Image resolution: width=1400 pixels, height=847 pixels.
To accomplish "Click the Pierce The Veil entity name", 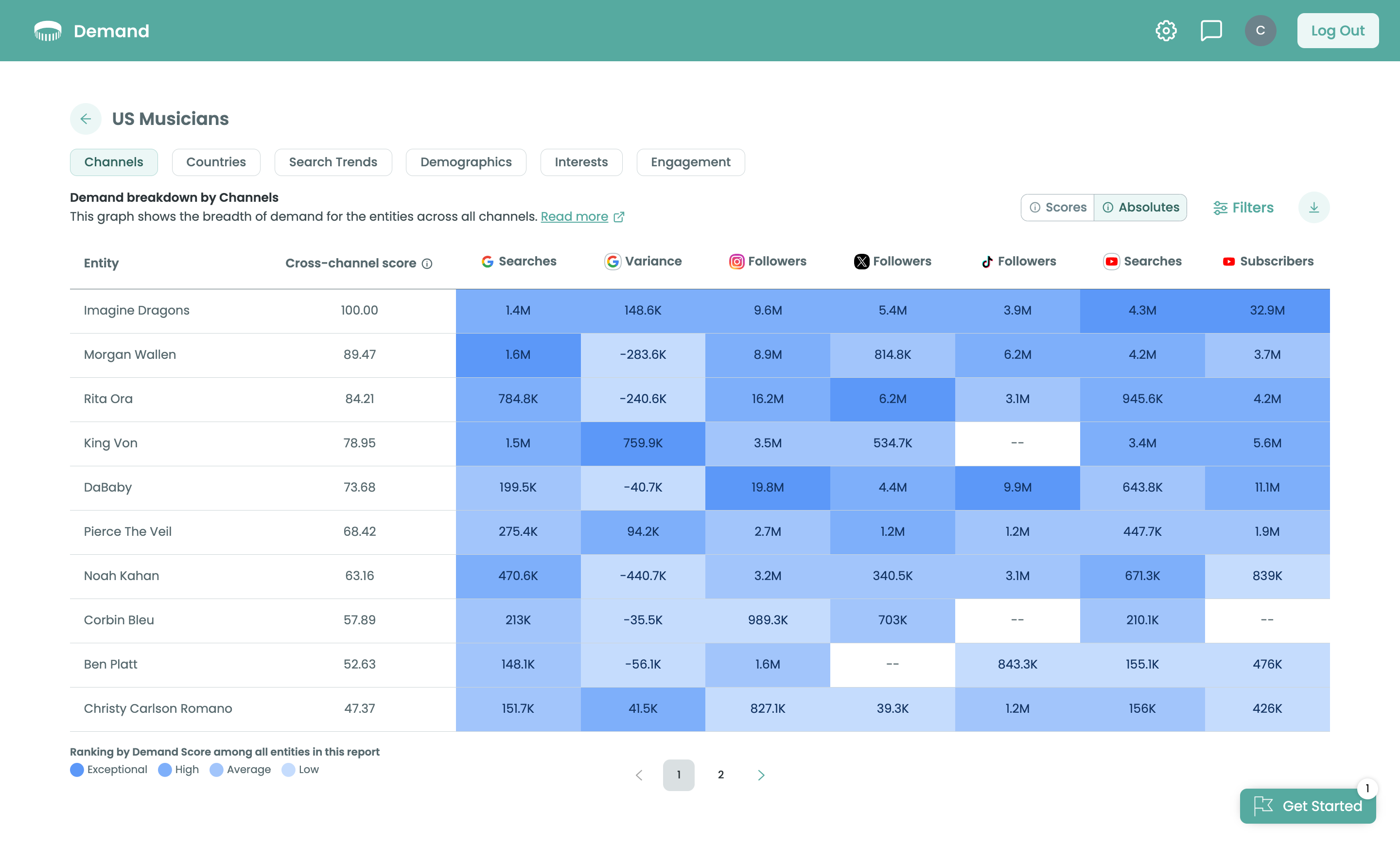I will pyautogui.click(x=127, y=532).
